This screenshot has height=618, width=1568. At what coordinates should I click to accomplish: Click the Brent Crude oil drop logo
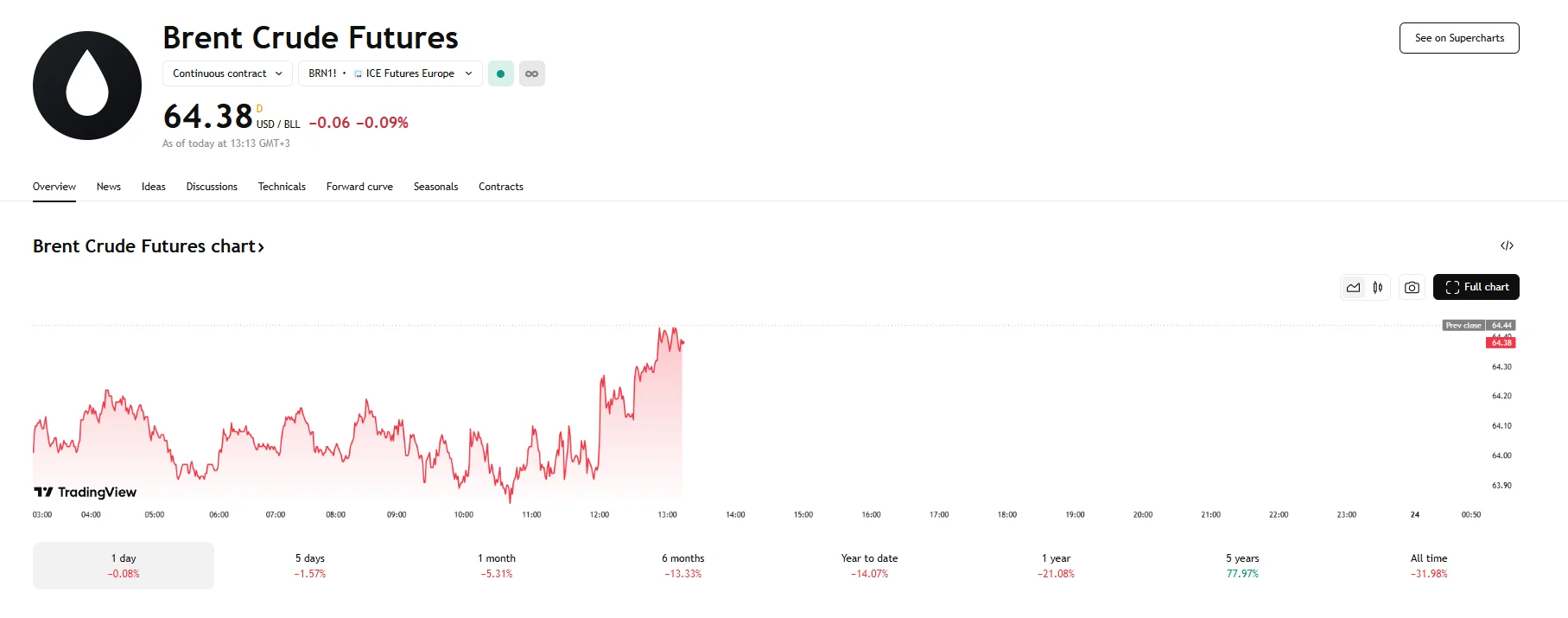coord(87,86)
